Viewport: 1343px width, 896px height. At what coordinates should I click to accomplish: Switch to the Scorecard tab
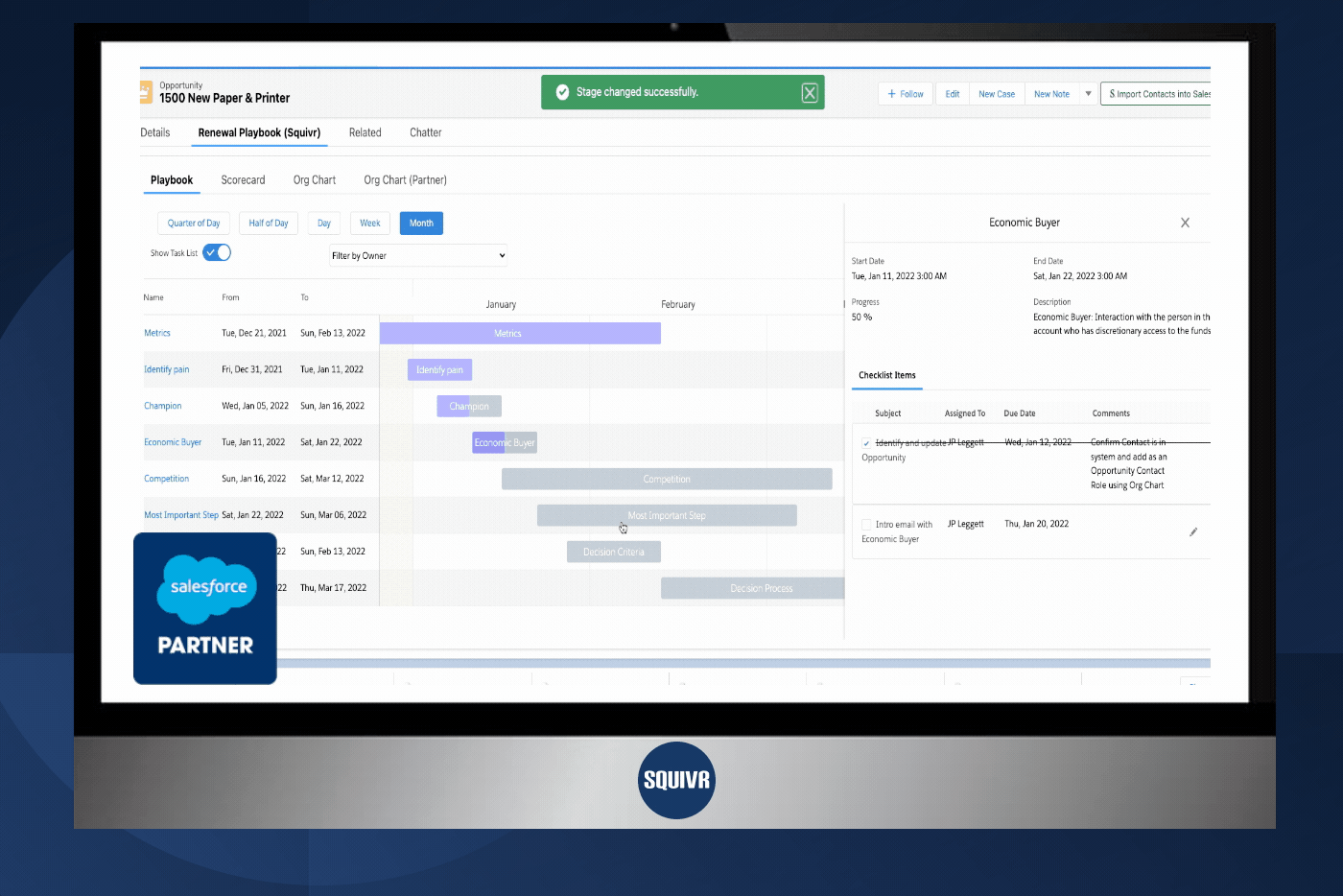click(x=243, y=179)
